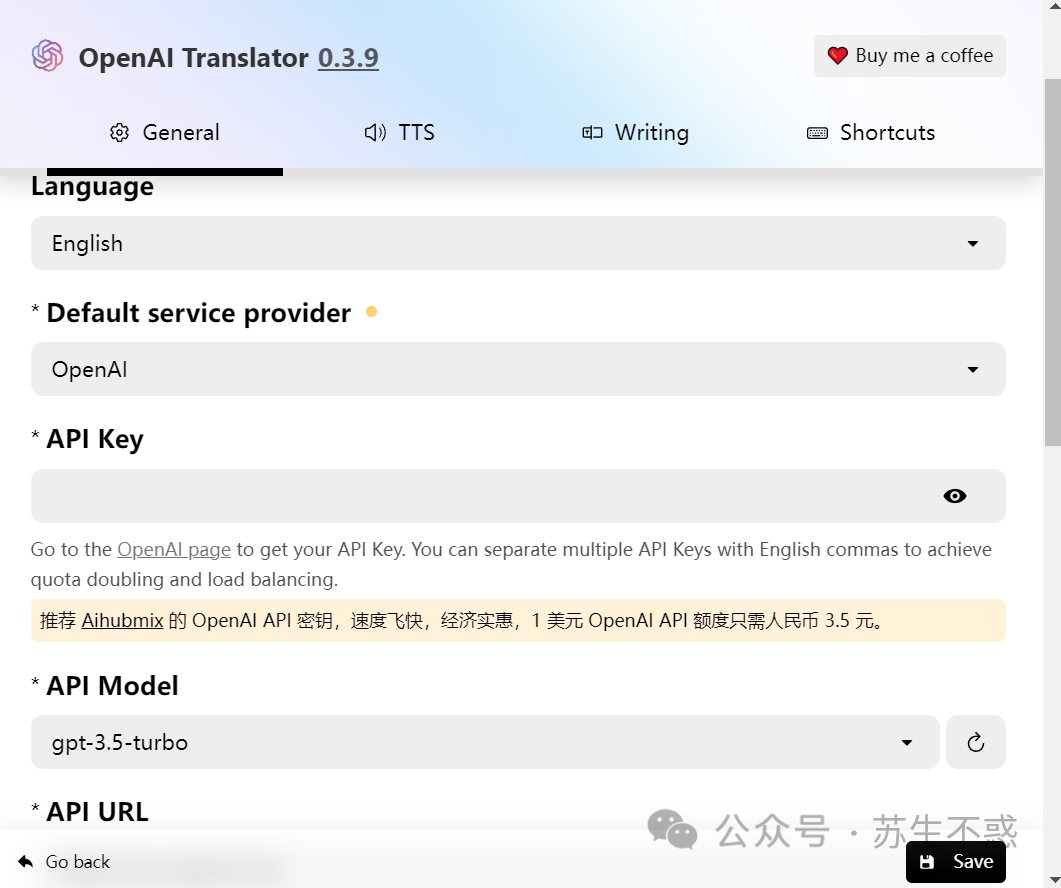Click the Go back arrow icon
The width and height of the screenshot is (1061, 888).
pos(26,862)
